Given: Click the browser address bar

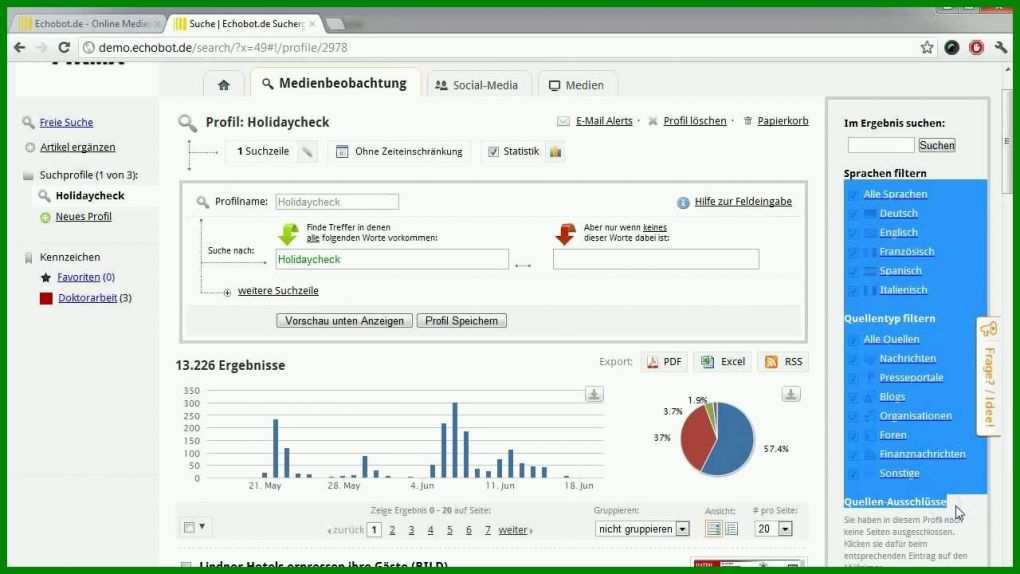Looking at the screenshot, I should (x=501, y=48).
